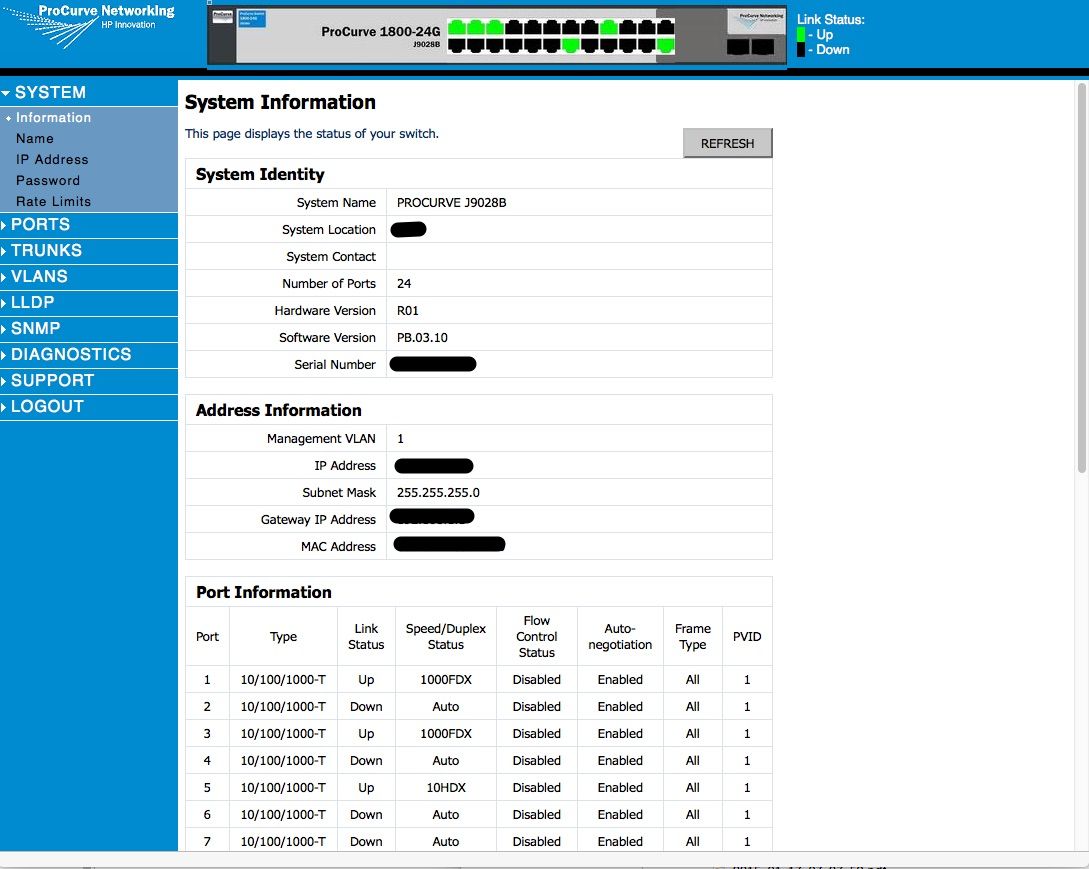Click the Address Information section heading
The height and width of the screenshot is (869, 1089).
point(279,410)
